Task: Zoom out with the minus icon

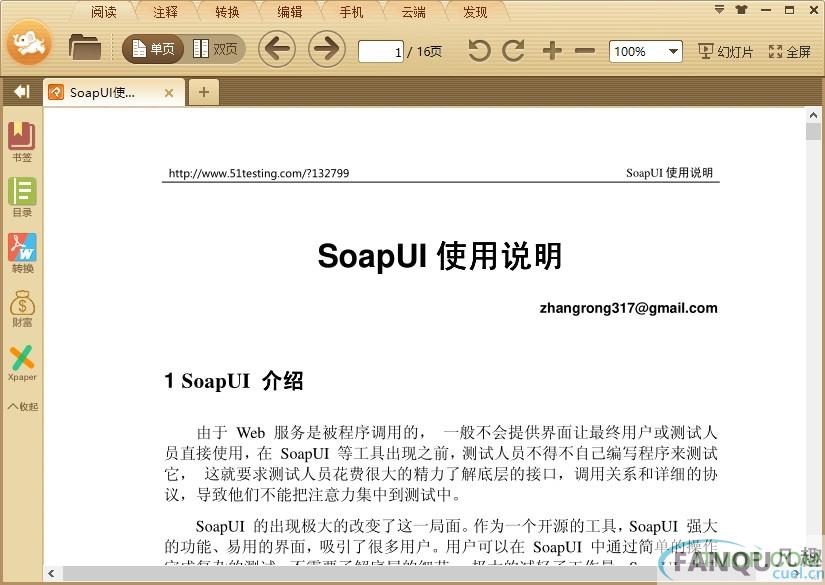Action: [585, 51]
